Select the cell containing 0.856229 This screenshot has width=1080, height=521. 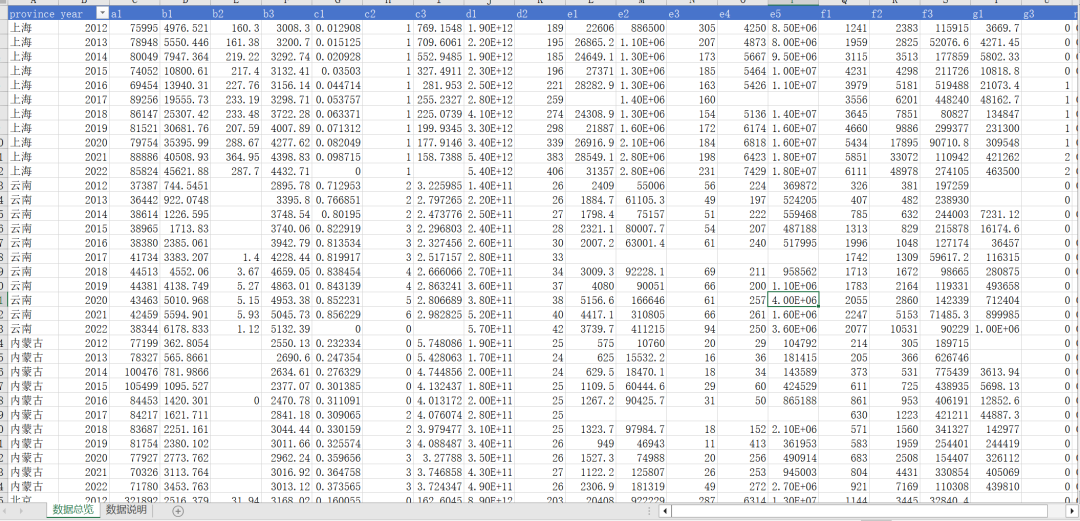(337, 314)
